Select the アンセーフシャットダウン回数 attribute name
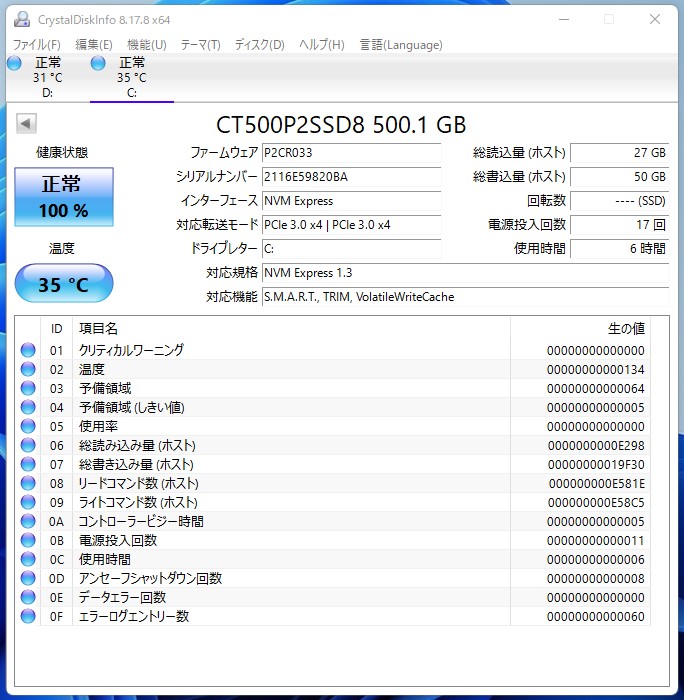The width and height of the screenshot is (684, 700). pos(150,578)
